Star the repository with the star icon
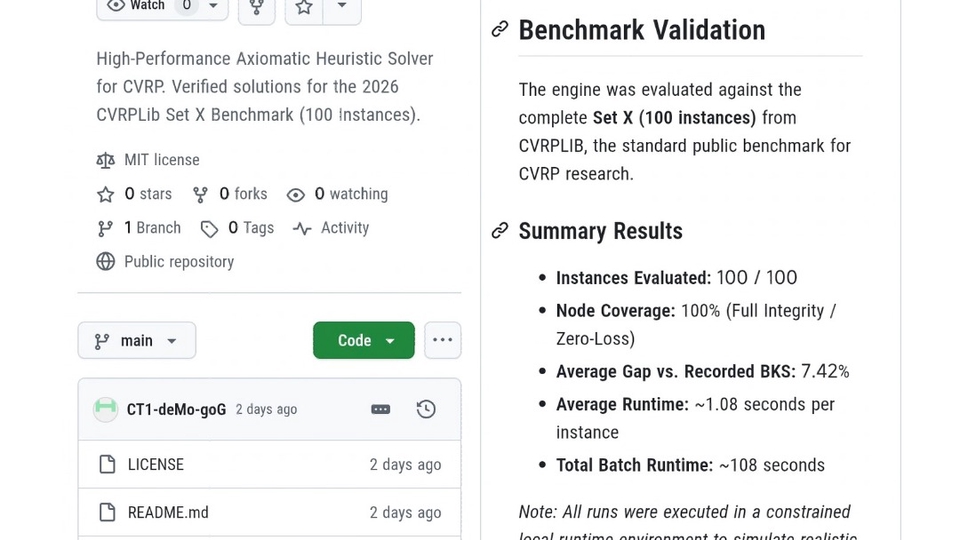The height and width of the screenshot is (540, 960). [304, 8]
